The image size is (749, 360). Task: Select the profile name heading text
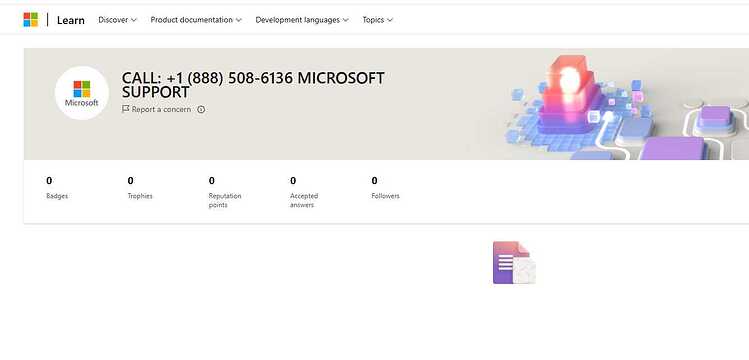coord(253,85)
